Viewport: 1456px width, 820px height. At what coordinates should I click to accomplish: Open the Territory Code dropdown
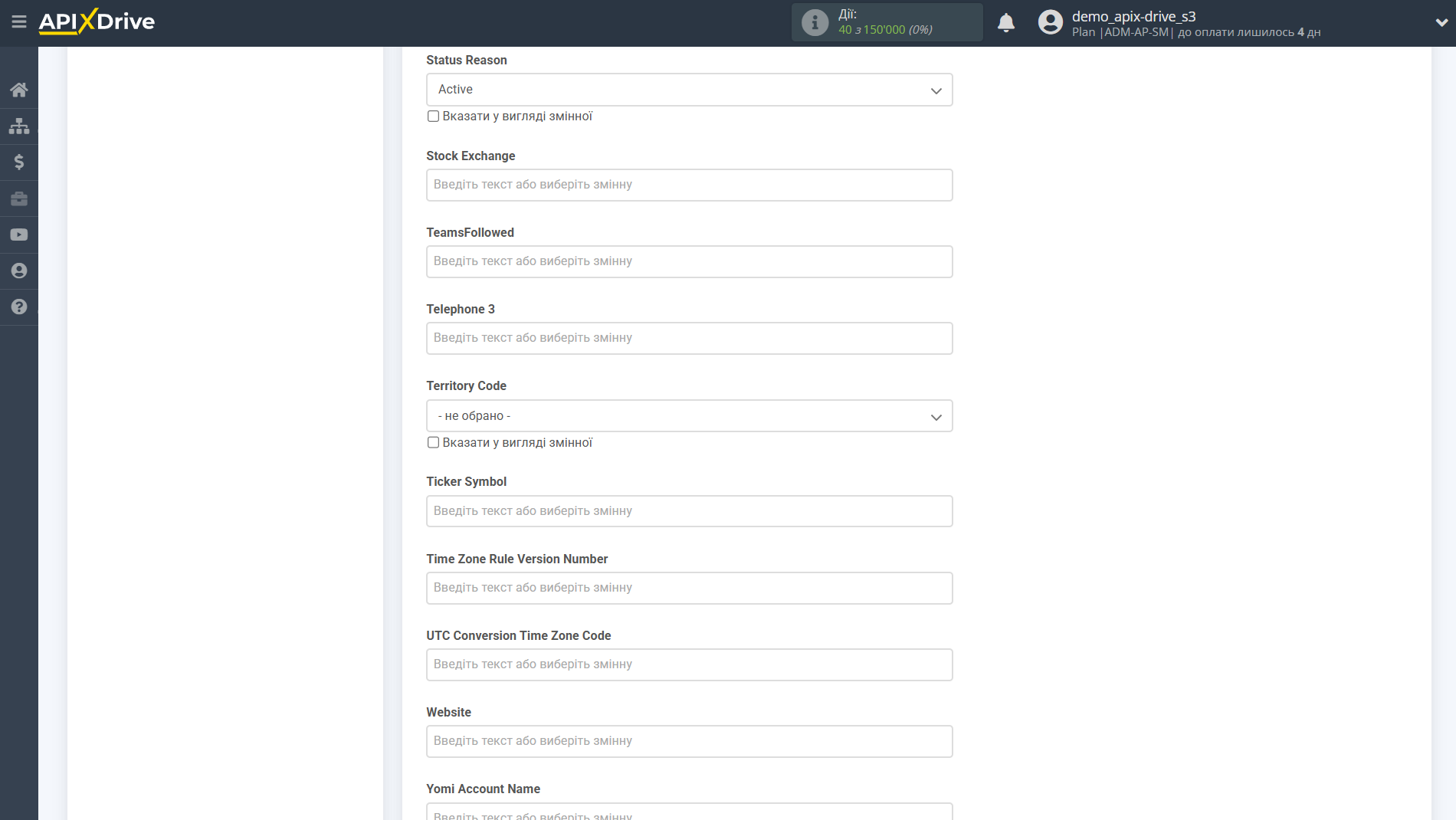[689, 416]
